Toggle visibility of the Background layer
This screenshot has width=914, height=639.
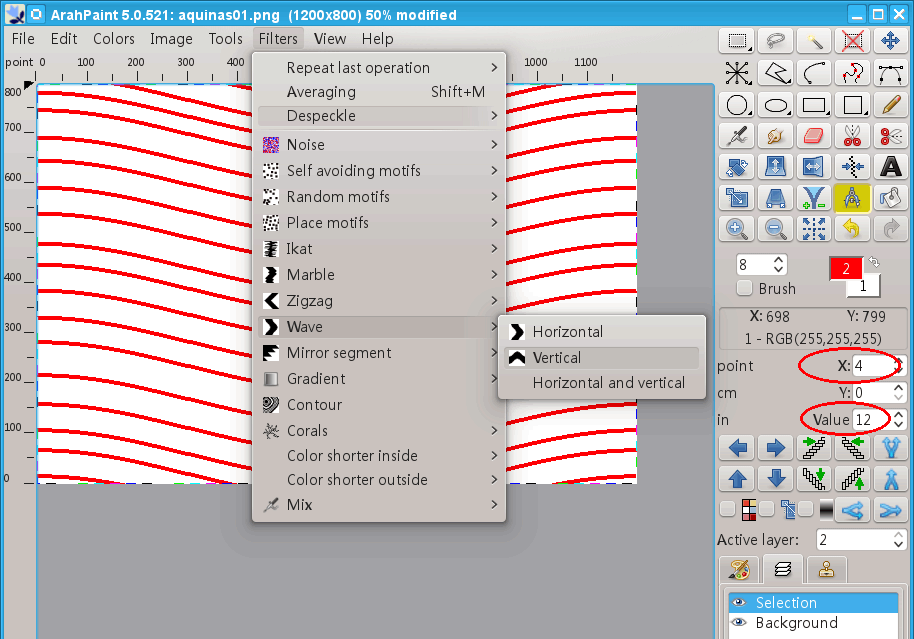(738, 623)
